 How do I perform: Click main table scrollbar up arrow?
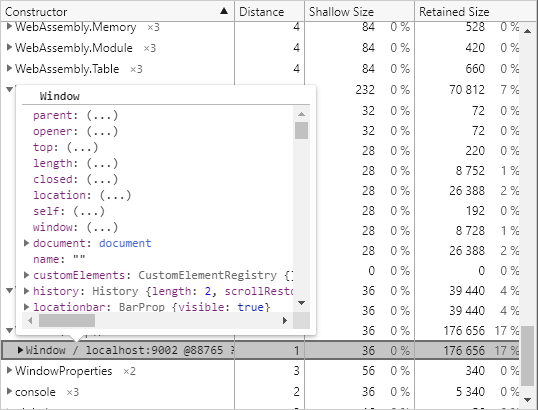point(527,31)
